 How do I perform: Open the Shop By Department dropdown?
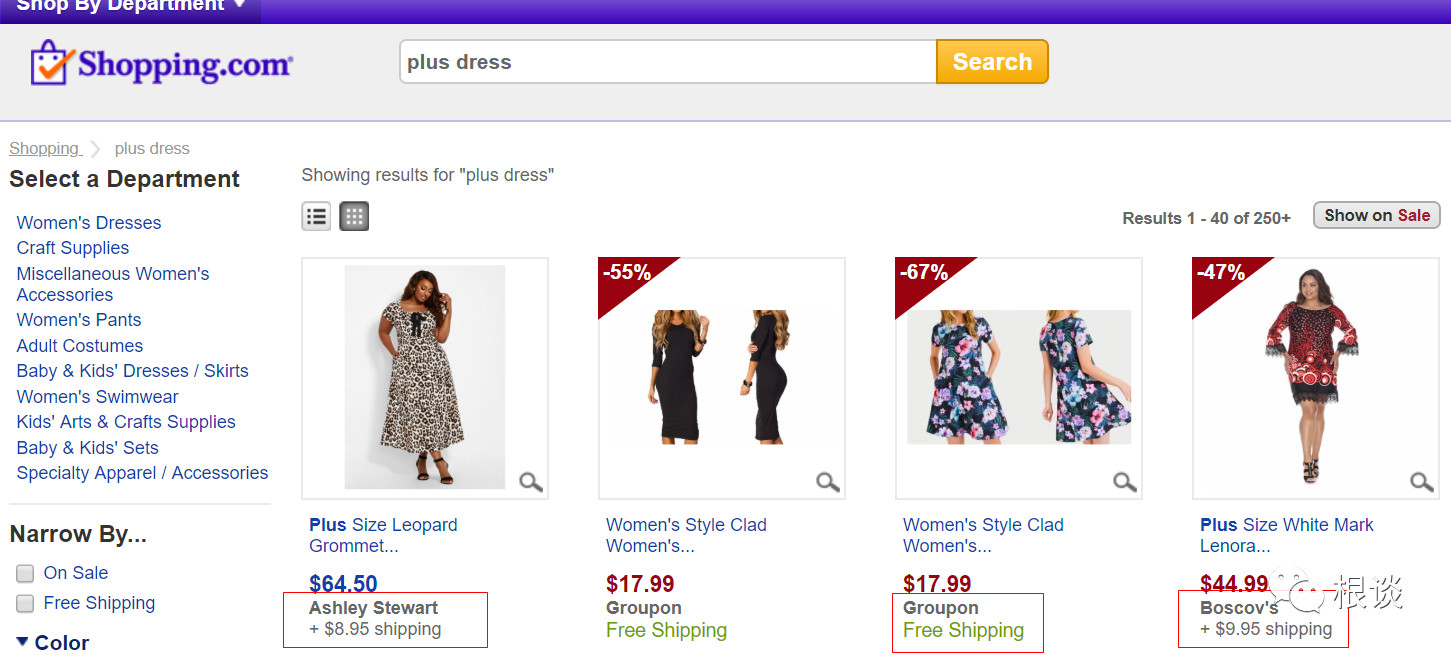coord(130,6)
